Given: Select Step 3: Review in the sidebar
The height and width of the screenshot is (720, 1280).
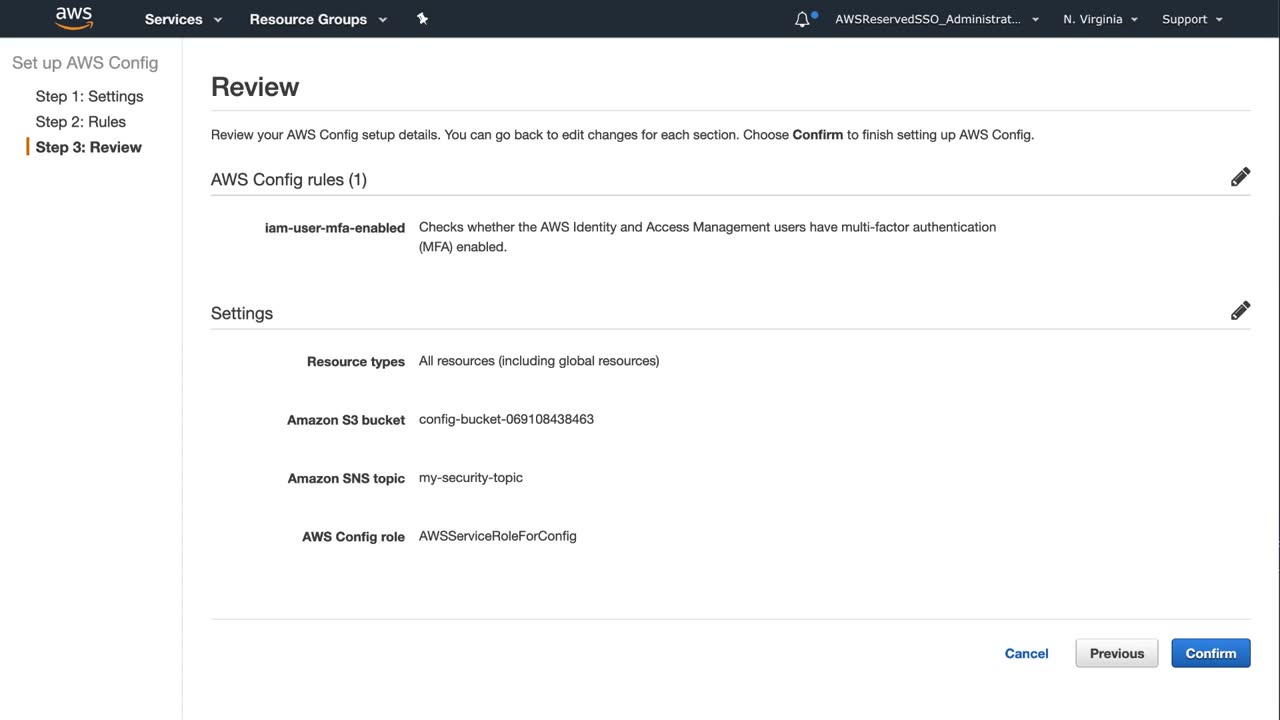Looking at the screenshot, I should (x=88, y=147).
